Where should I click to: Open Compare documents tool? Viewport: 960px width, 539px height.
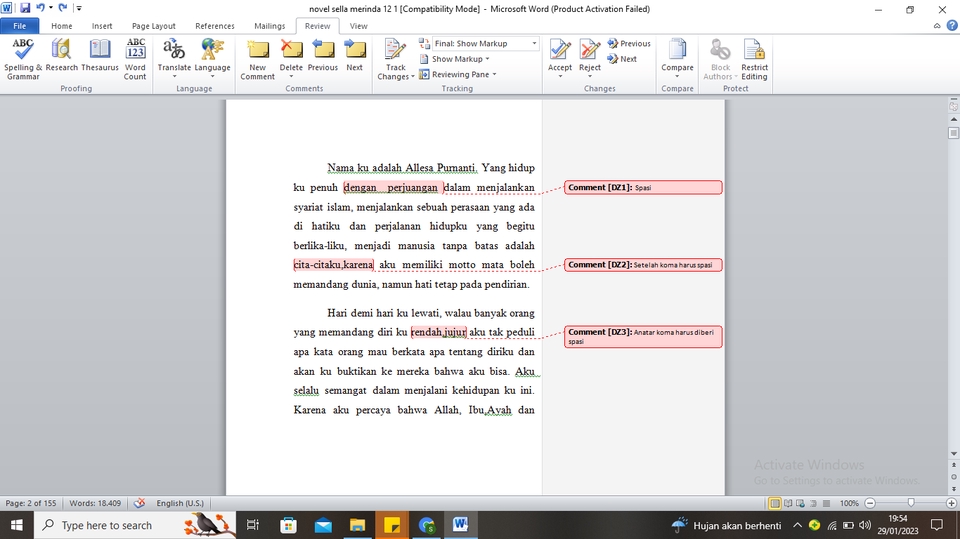677,54
